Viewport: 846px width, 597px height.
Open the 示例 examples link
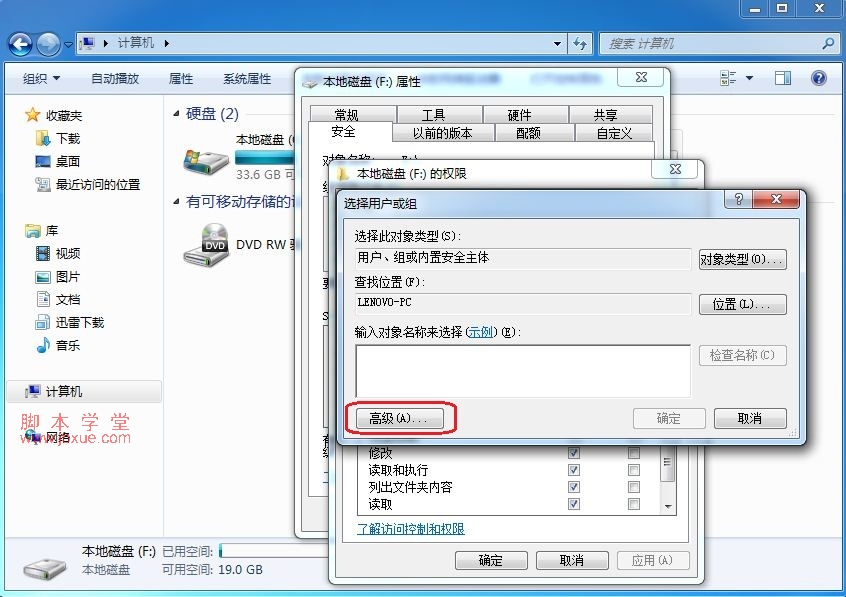click(x=481, y=332)
